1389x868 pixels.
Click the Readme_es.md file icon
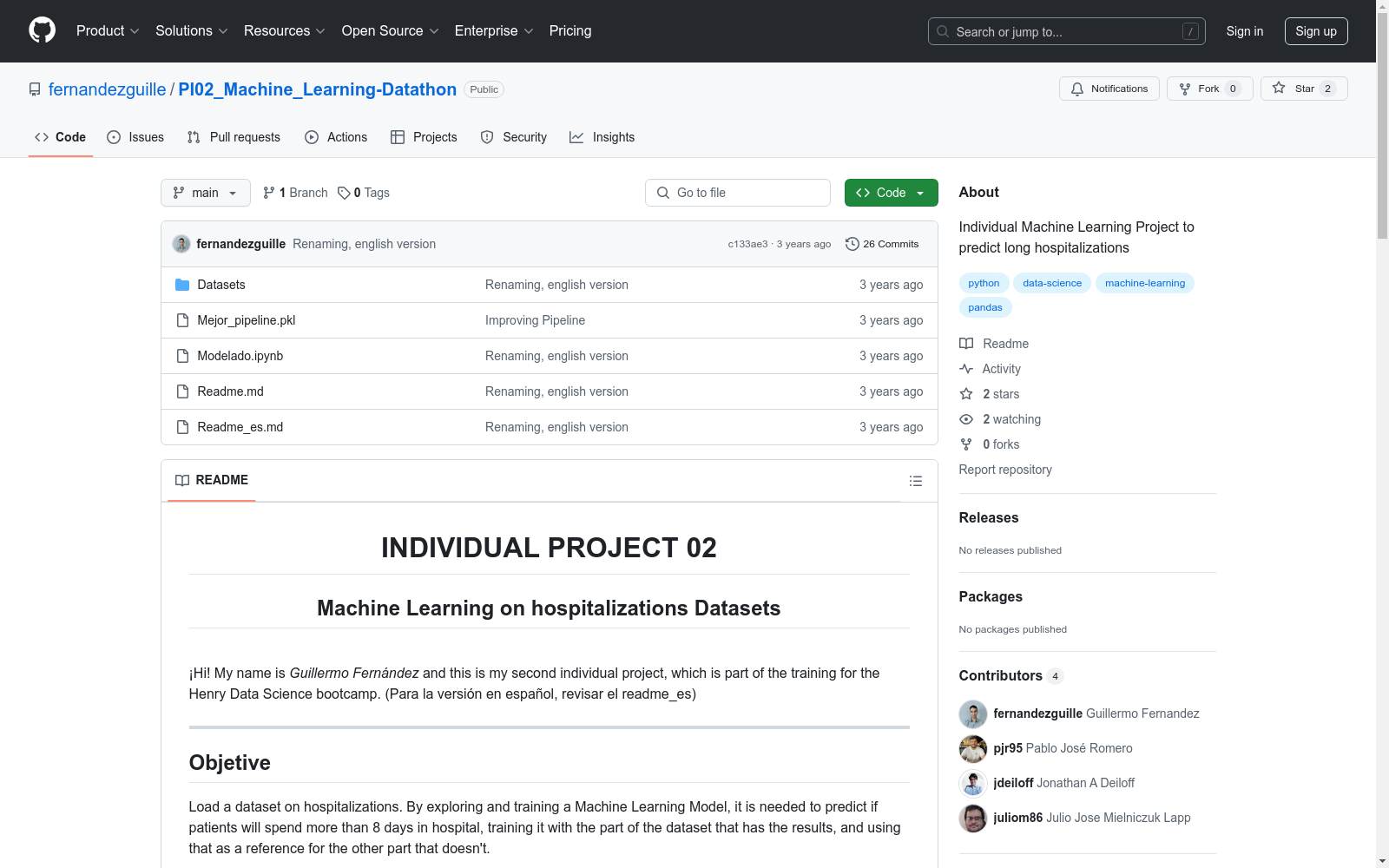tap(182, 427)
